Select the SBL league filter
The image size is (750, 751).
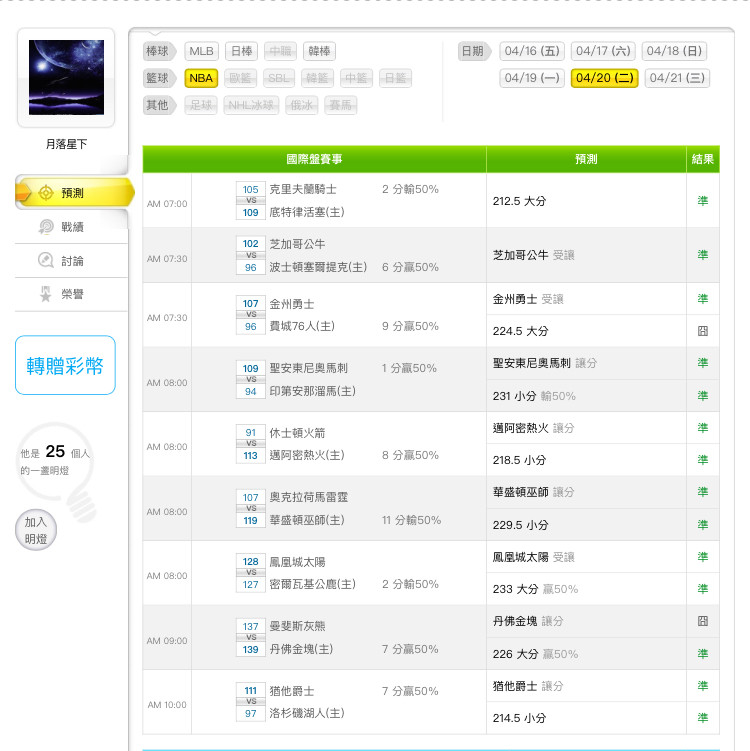tap(279, 78)
